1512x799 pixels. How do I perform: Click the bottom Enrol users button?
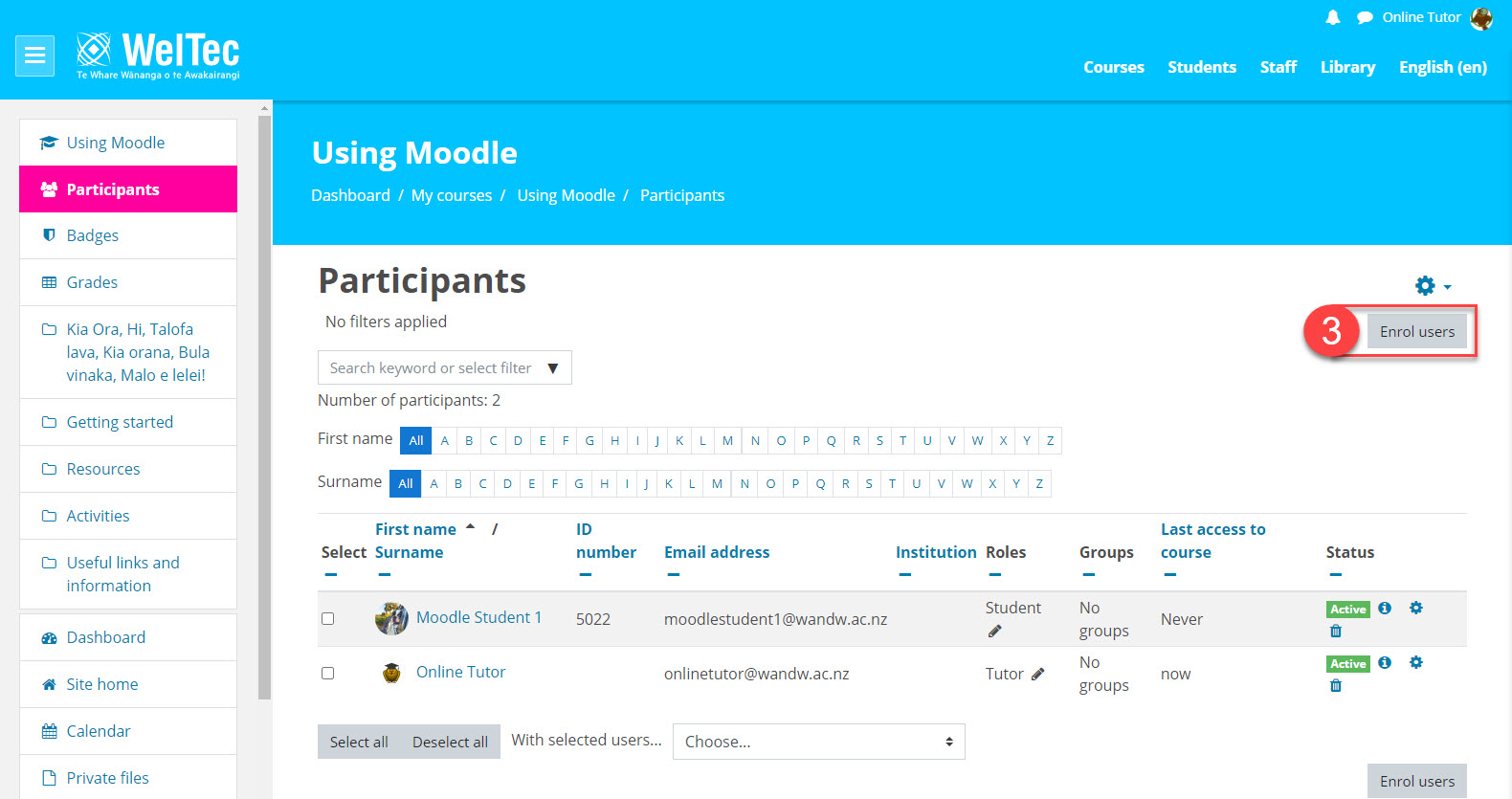click(1416, 781)
